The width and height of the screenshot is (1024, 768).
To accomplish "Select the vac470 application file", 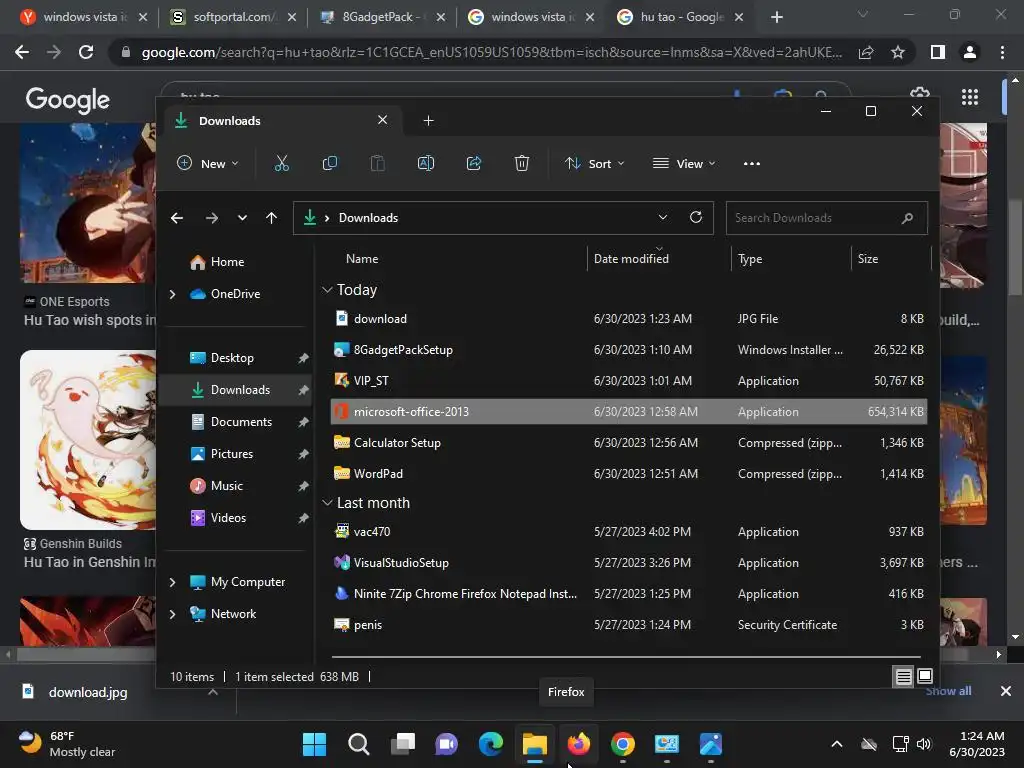I will (x=628, y=532).
